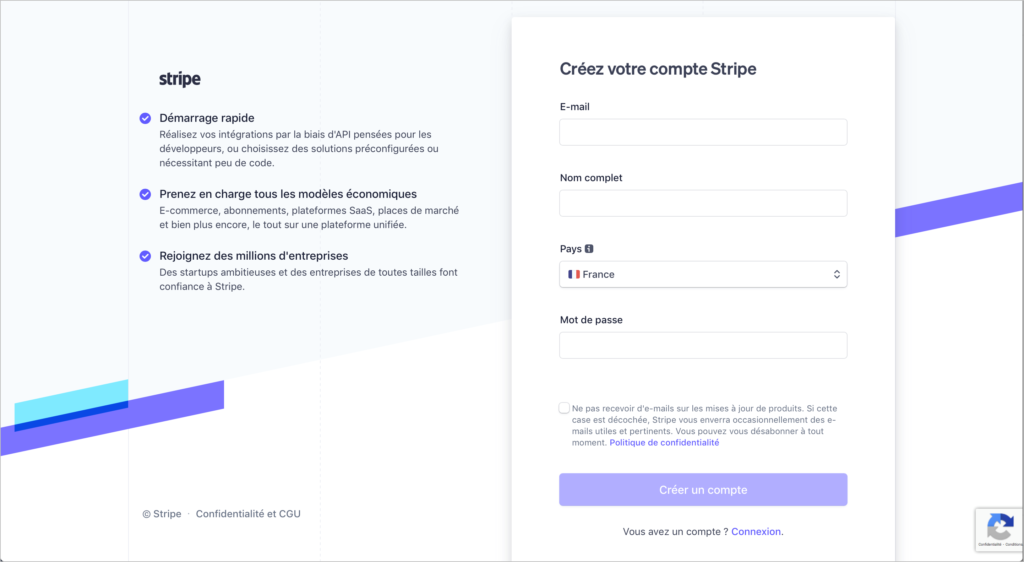Toggle the product update emails opt-out checkbox

tap(564, 408)
